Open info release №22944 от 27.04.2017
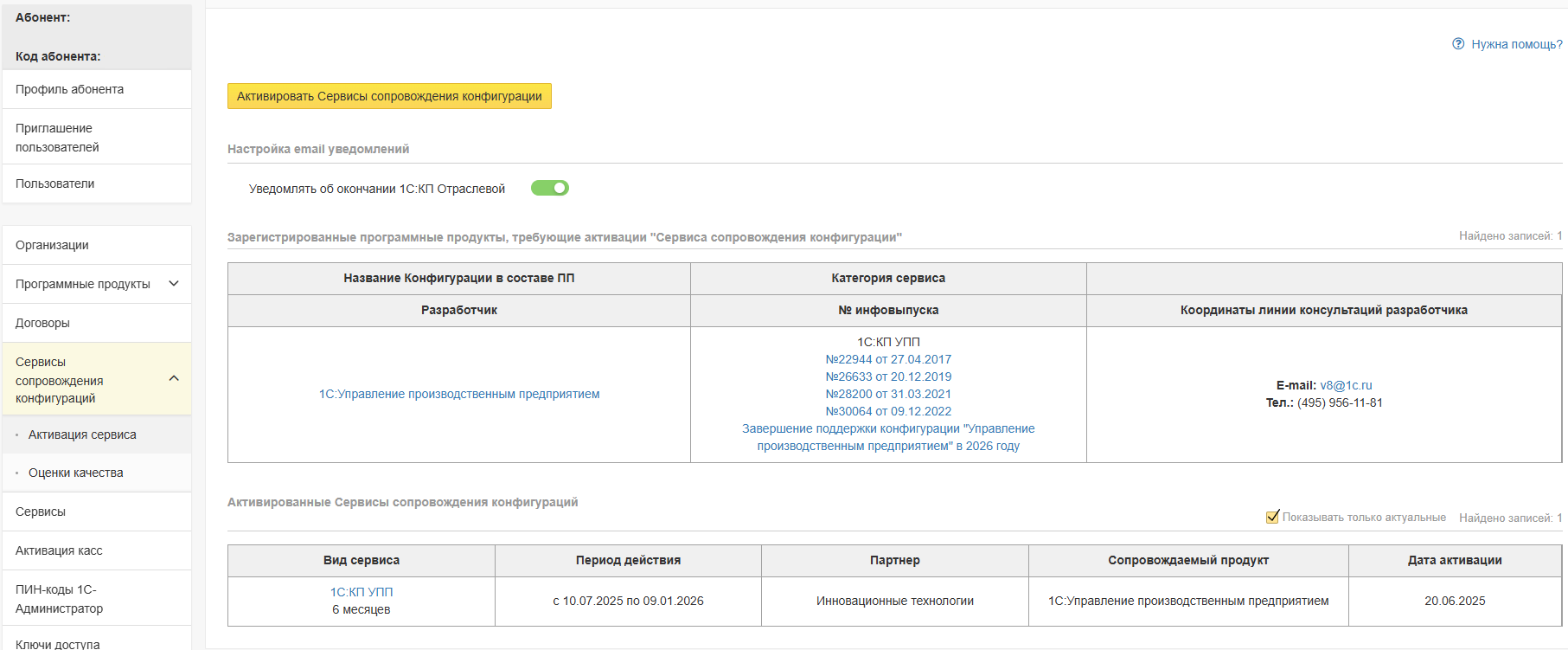 click(x=888, y=359)
